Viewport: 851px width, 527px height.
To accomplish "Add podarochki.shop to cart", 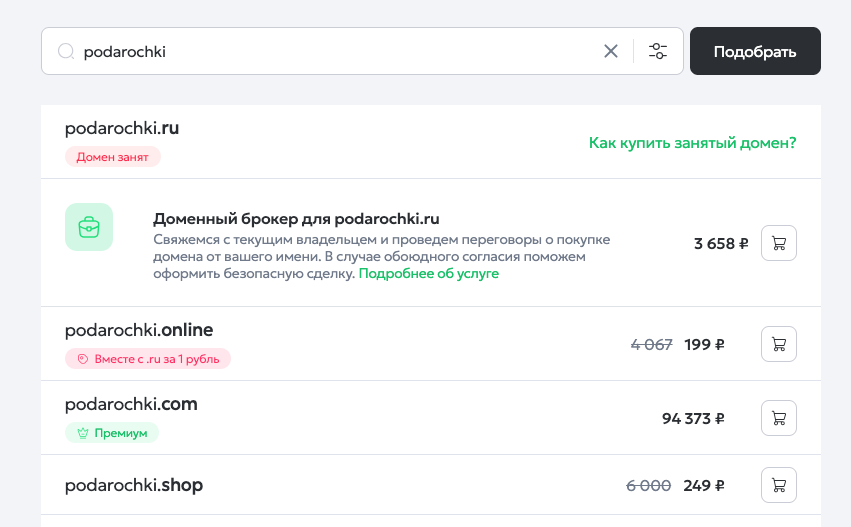I will [778, 485].
